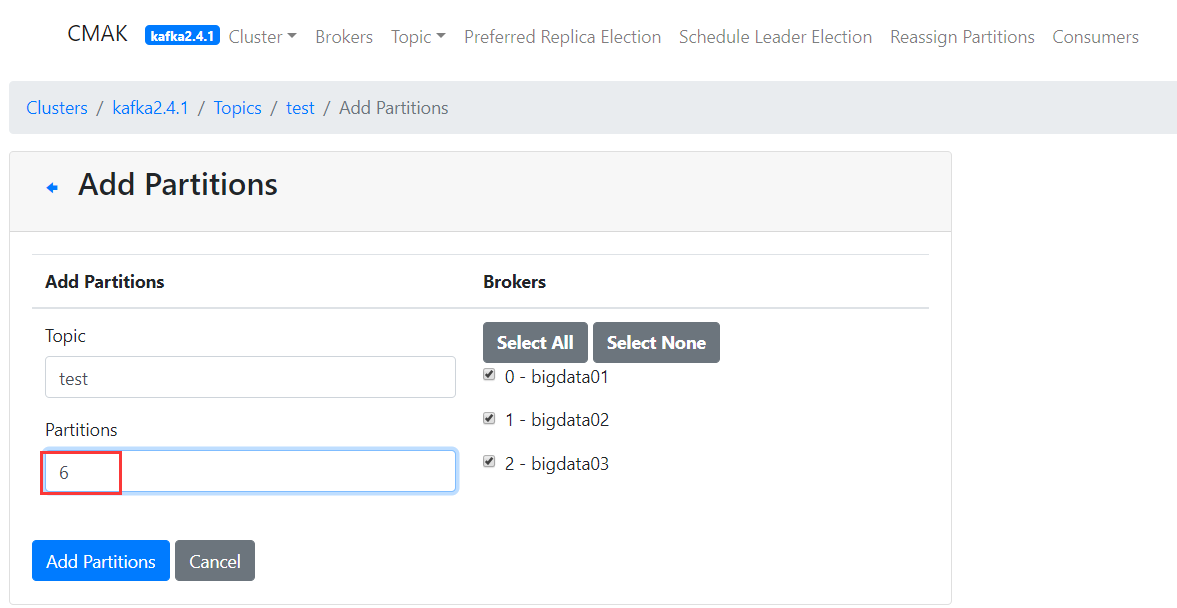Go to Preferred Replica Election

point(562,37)
